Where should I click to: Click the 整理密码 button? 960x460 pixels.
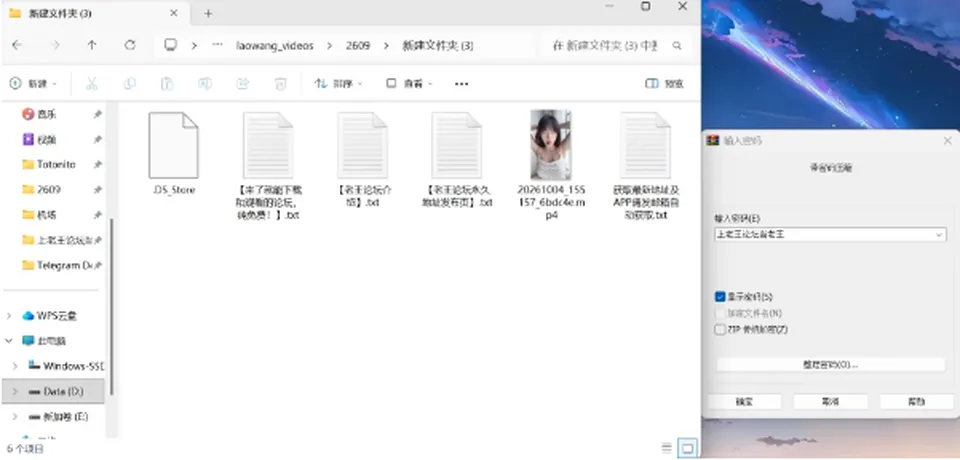pyautogui.click(x=830, y=364)
